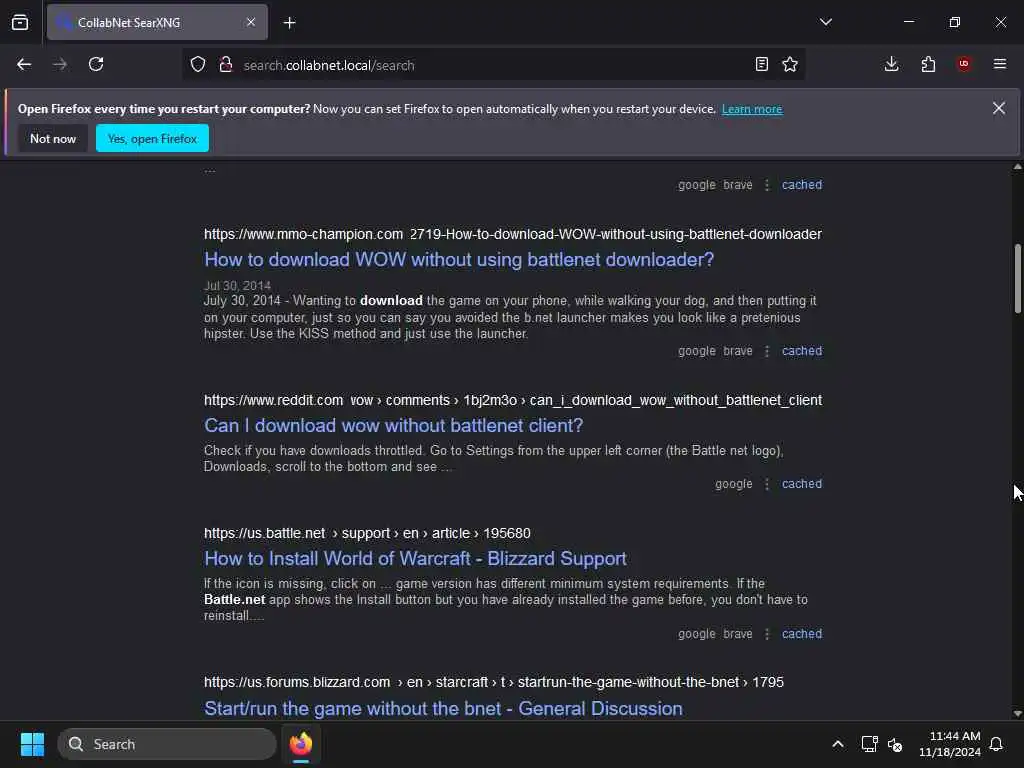Click the scrollbar up arrow

click(1017, 167)
